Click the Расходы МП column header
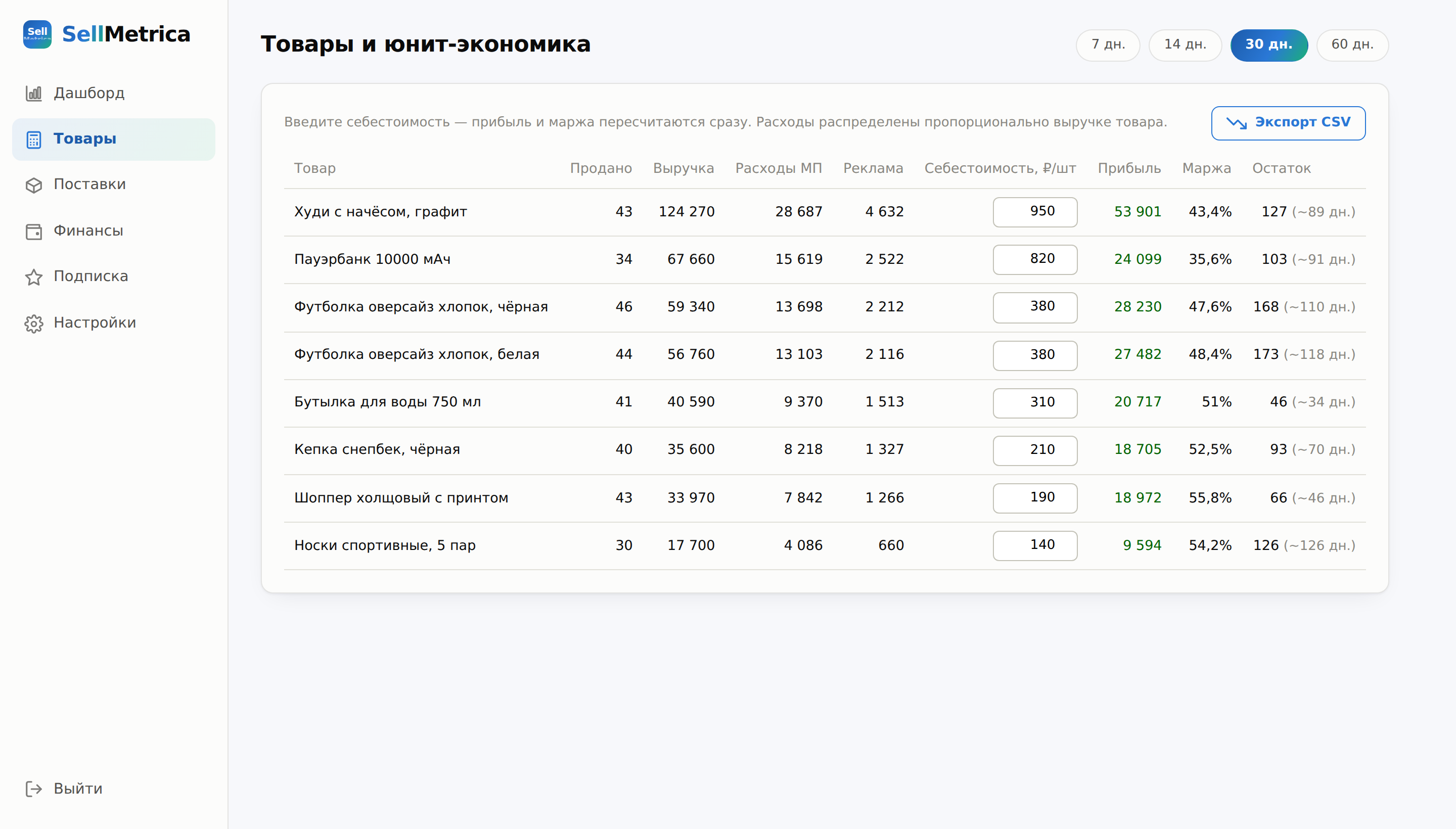The width and height of the screenshot is (1456, 829). click(779, 168)
